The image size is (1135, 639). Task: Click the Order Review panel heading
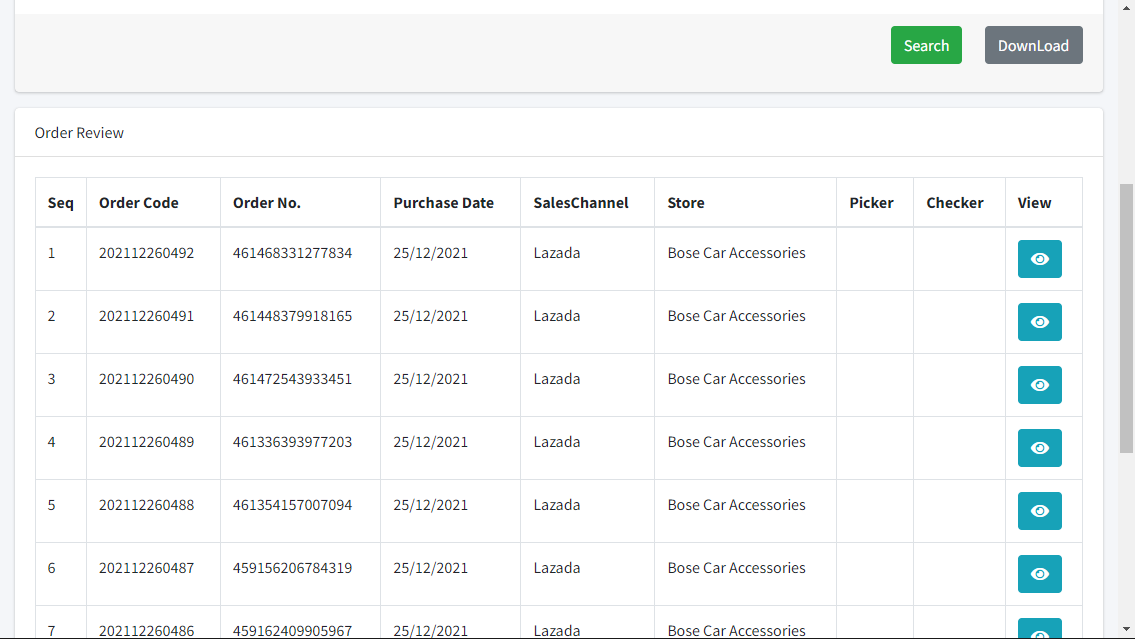79,132
